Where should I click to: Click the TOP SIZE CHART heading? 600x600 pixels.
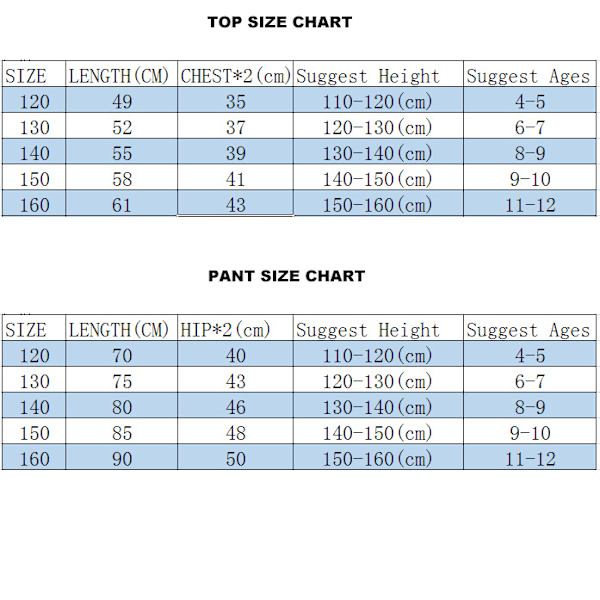pos(280,22)
